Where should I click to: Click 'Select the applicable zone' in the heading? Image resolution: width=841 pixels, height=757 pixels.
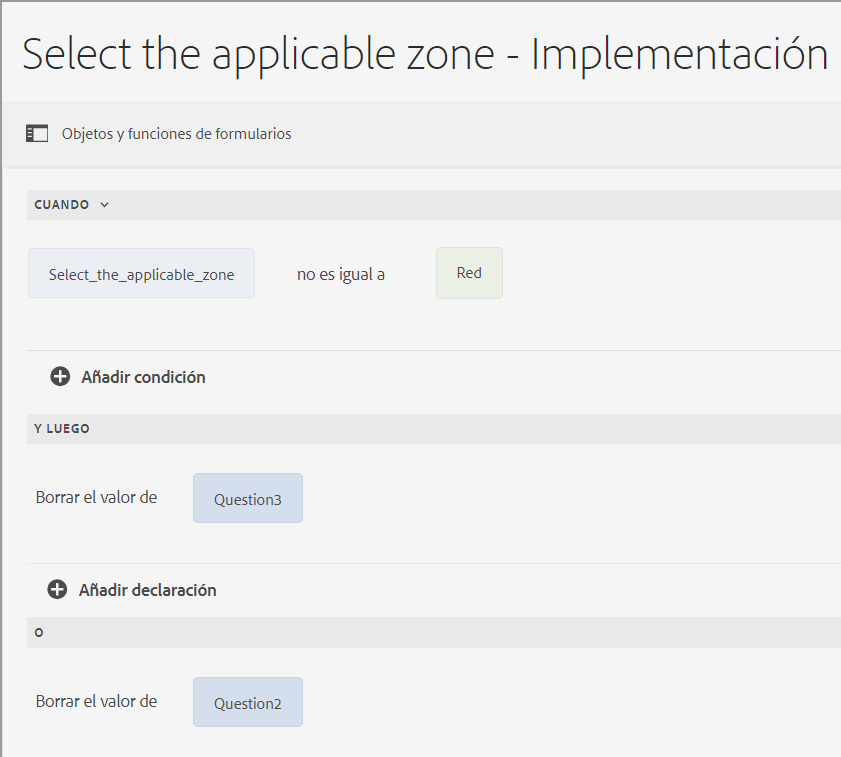tap(258, 53)
